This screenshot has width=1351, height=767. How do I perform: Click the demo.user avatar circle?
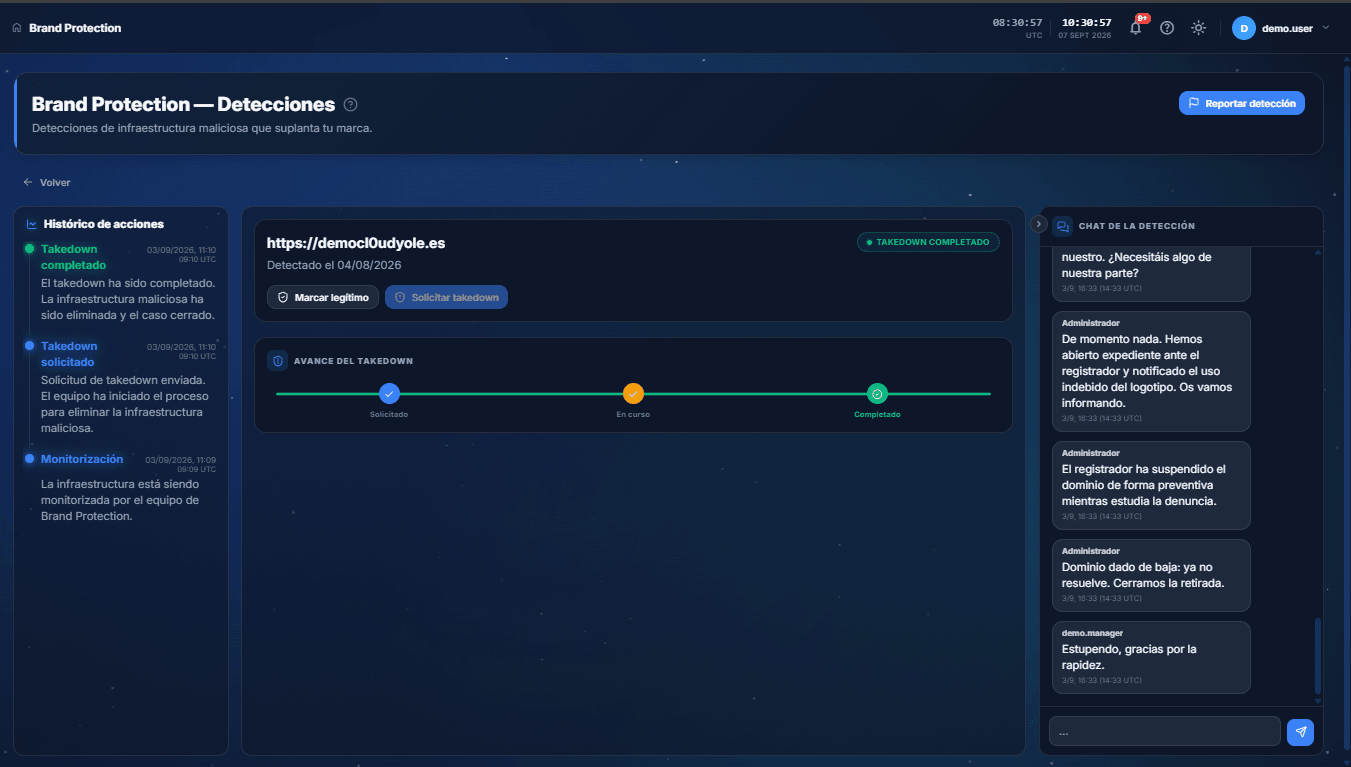[1243, 28]
